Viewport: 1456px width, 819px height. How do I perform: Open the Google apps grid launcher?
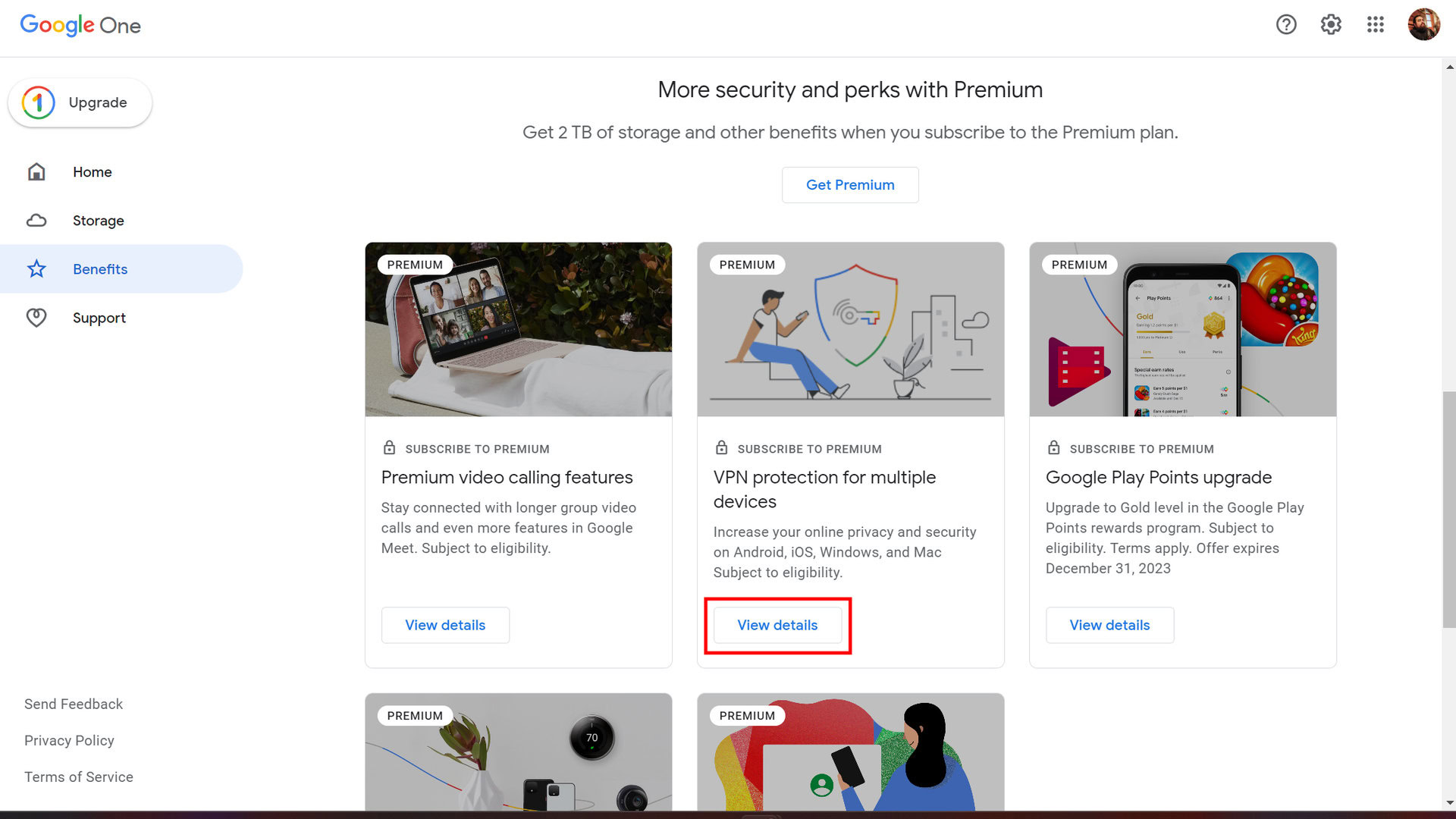pyautogui.click(x=1376, y=25)
